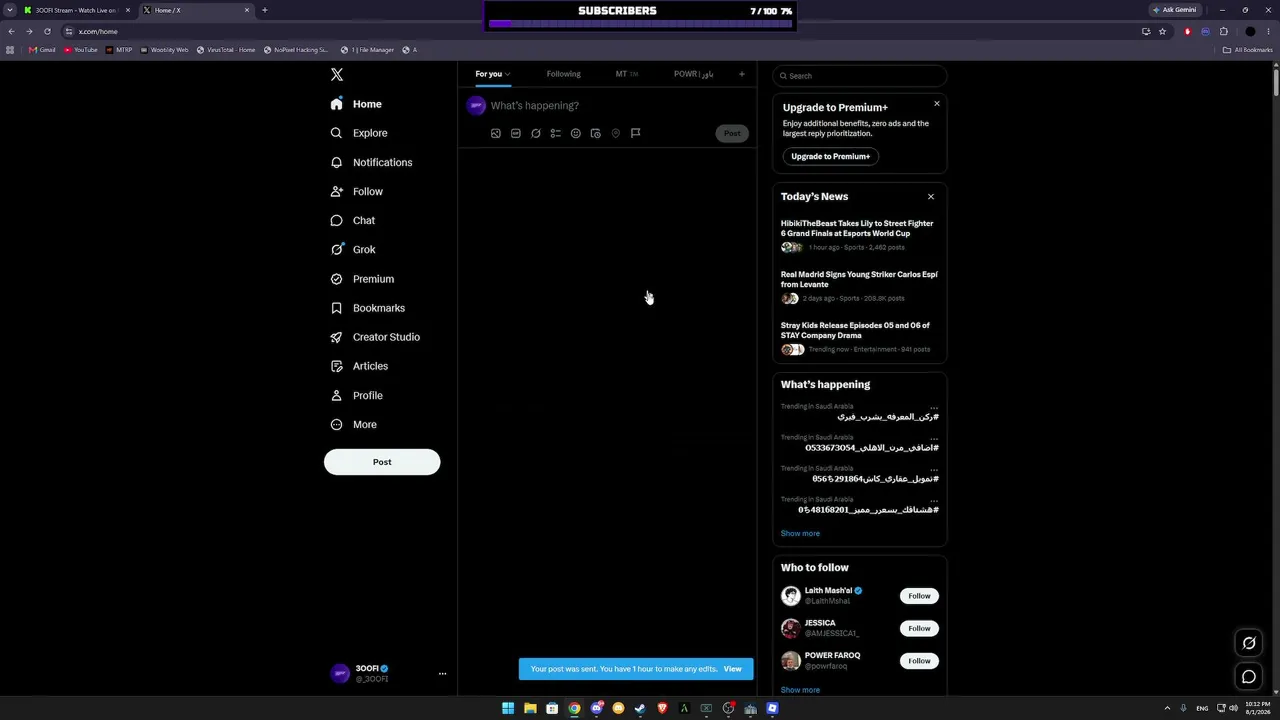Open the floating chat messages button
The height and width of the screenshot is (720, 1280).
tap(1249, 677)
